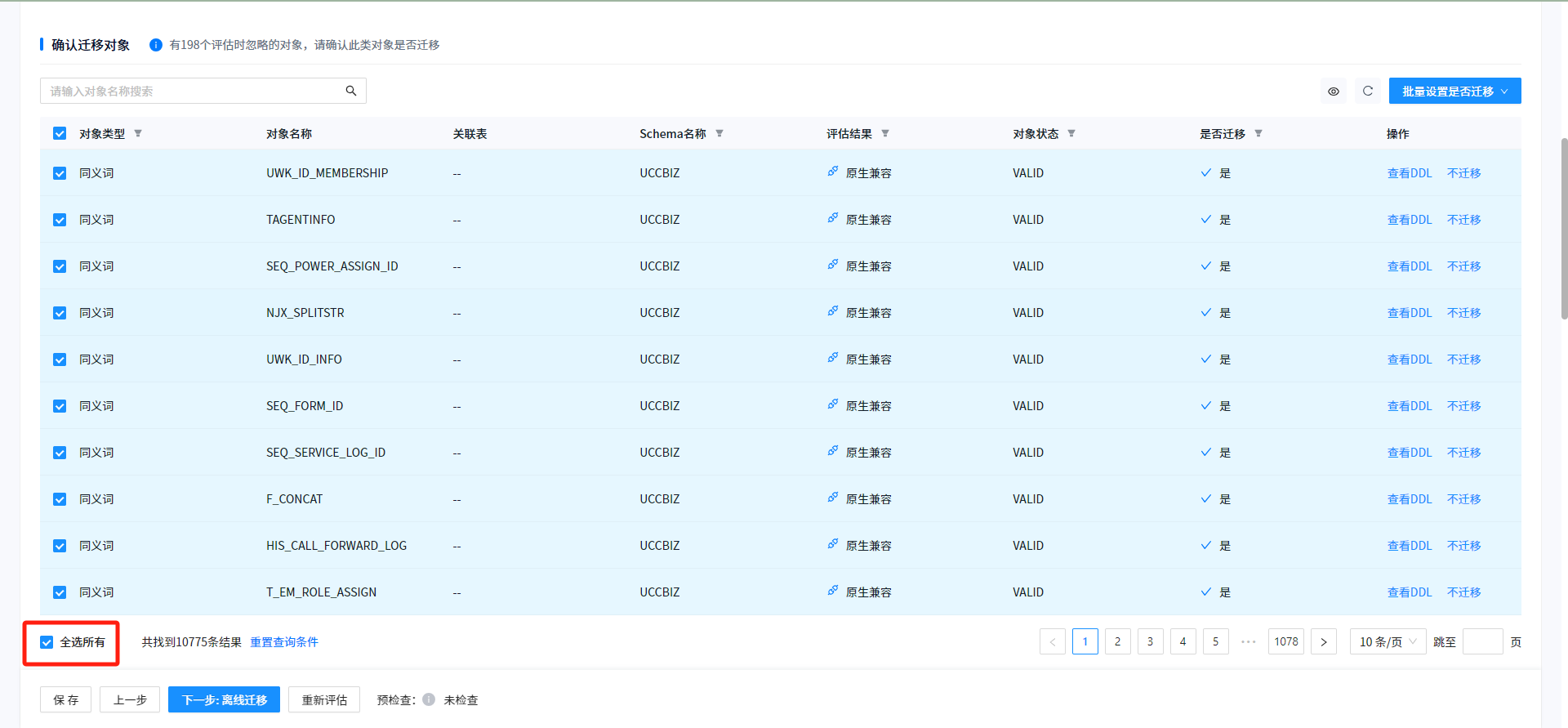Screen dimensions: 1568x728
Task: Click the 原生兼容 icon for SEQ_POWER_ASSIGN_ID
Action: point(833,265)
